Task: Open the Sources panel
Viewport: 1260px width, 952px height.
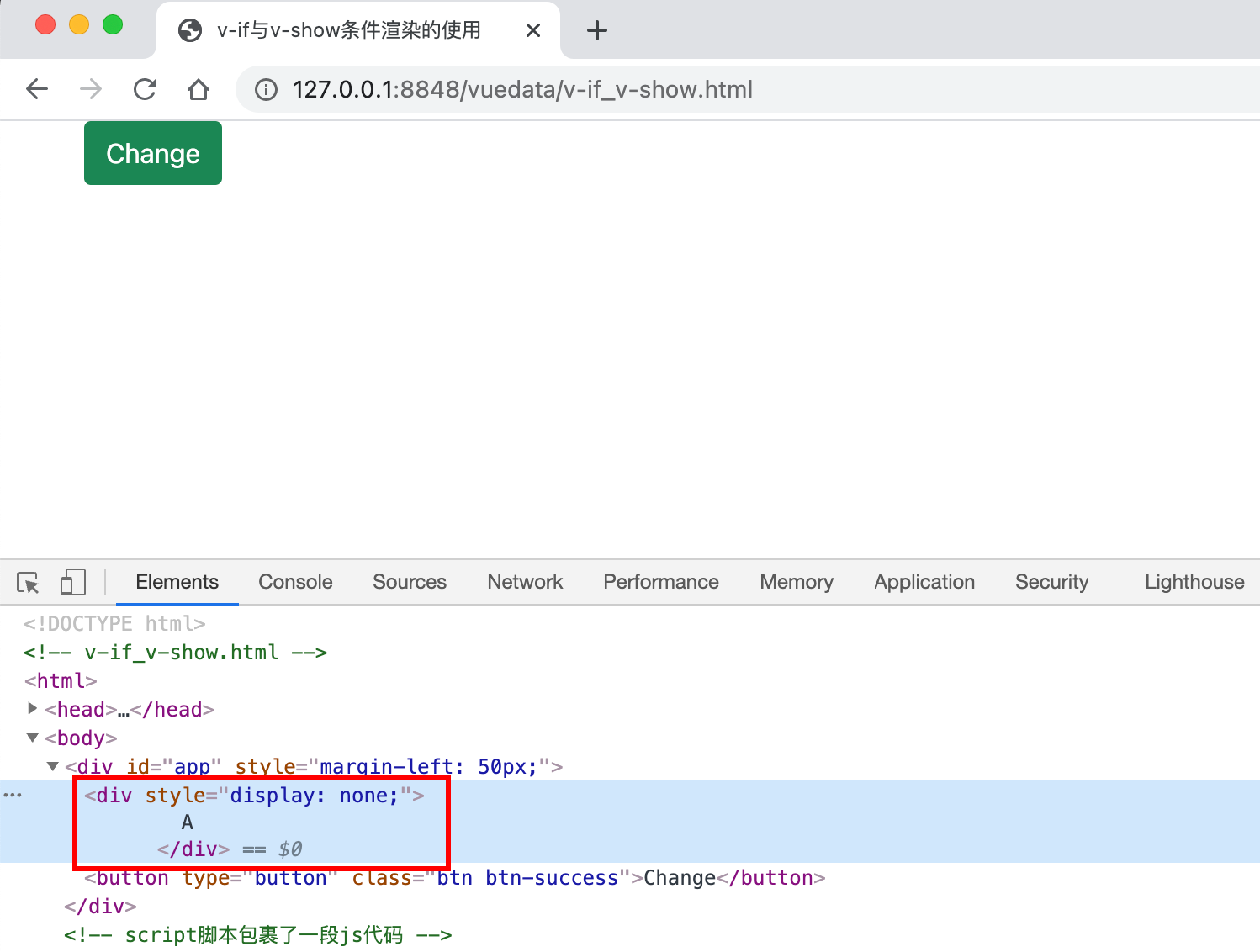Action: pyautogui.click(x=410, y=582)
